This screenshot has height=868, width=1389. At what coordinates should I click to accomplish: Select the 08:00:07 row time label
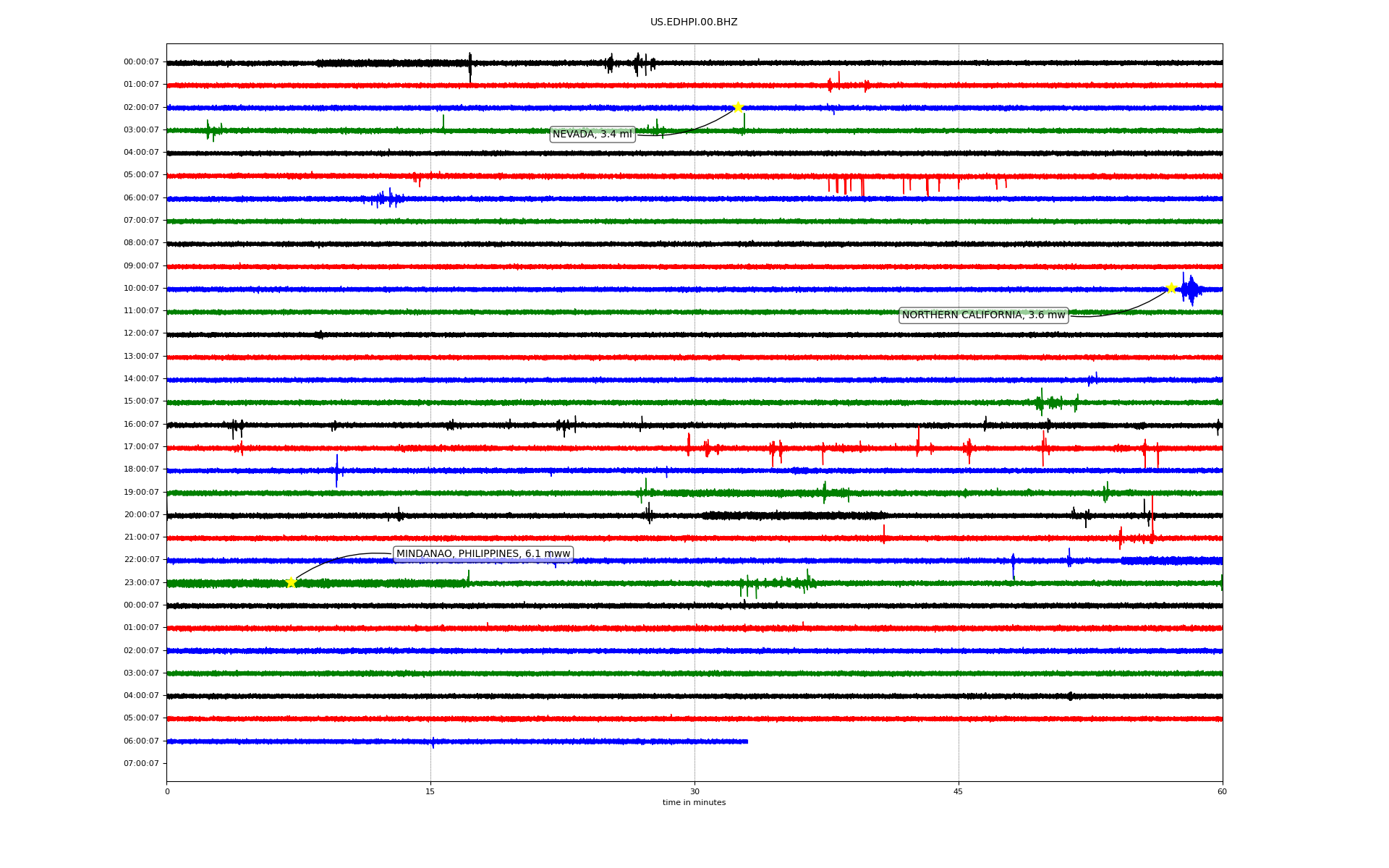tap(141, 243)
